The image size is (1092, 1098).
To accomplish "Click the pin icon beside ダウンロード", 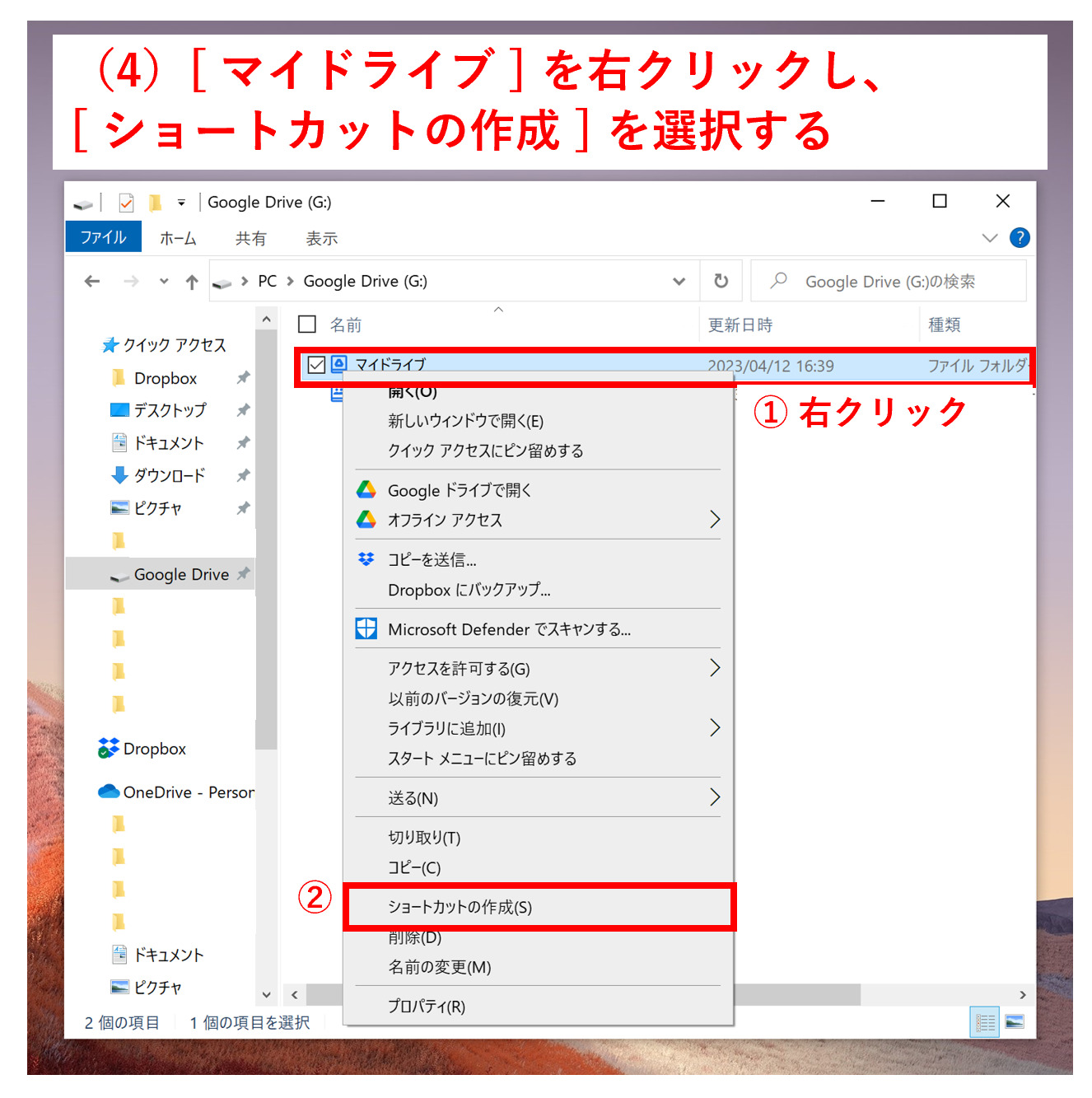I will 243,475.
